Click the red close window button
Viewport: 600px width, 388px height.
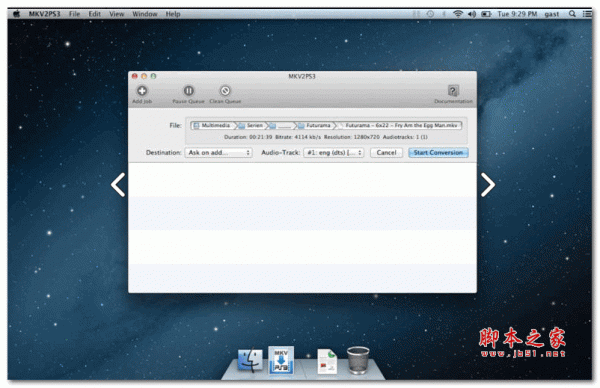coord(135,76)
